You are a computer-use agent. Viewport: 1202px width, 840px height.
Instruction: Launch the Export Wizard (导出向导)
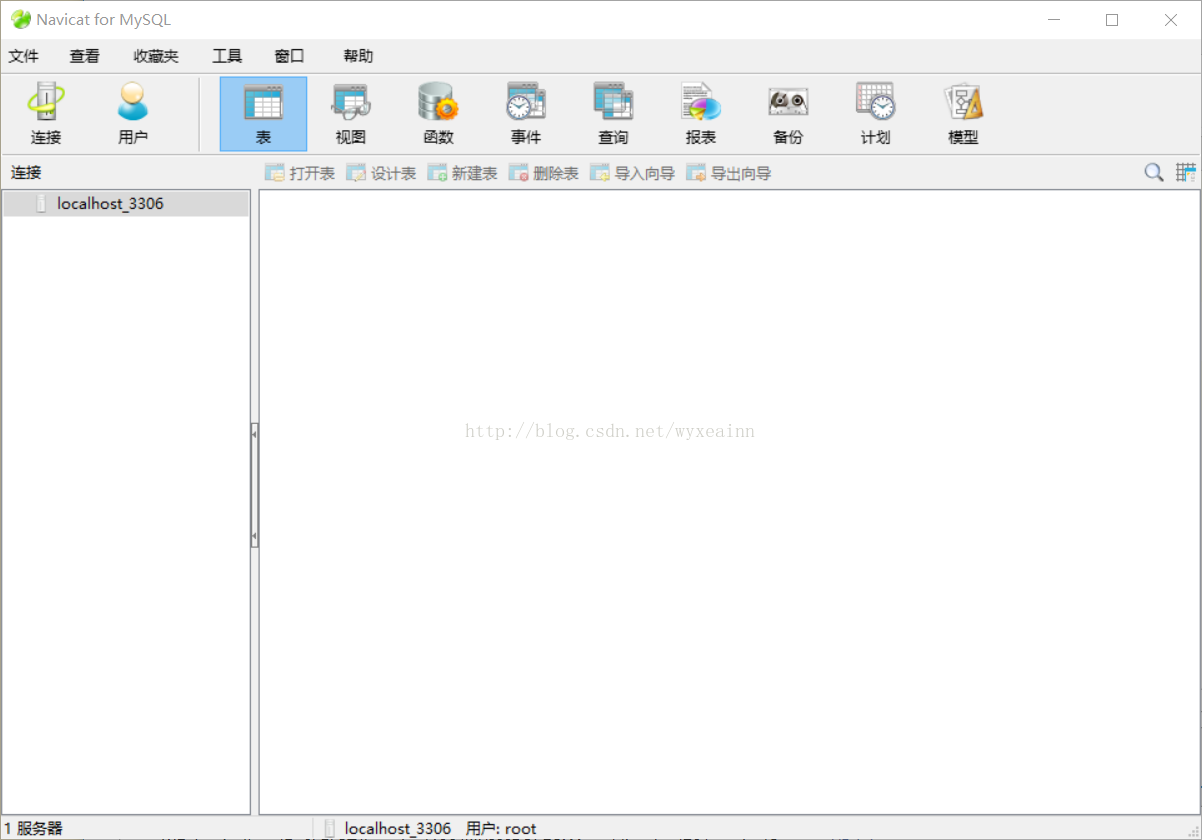click(x=729, y=173)
